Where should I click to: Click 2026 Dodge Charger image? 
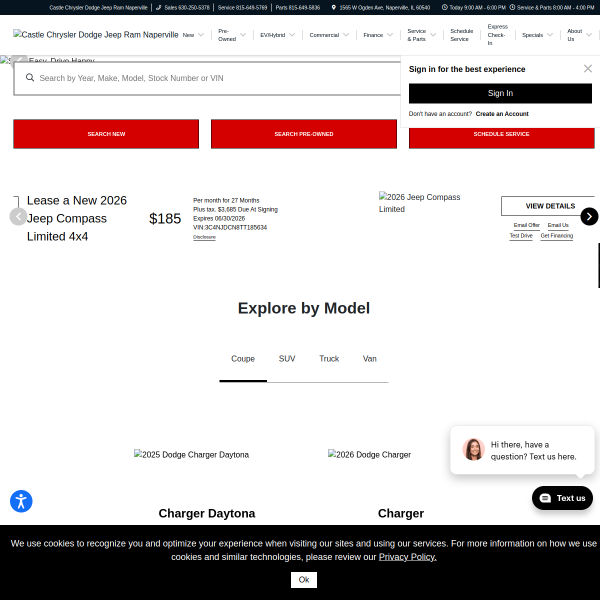click(x=369, y=455)
